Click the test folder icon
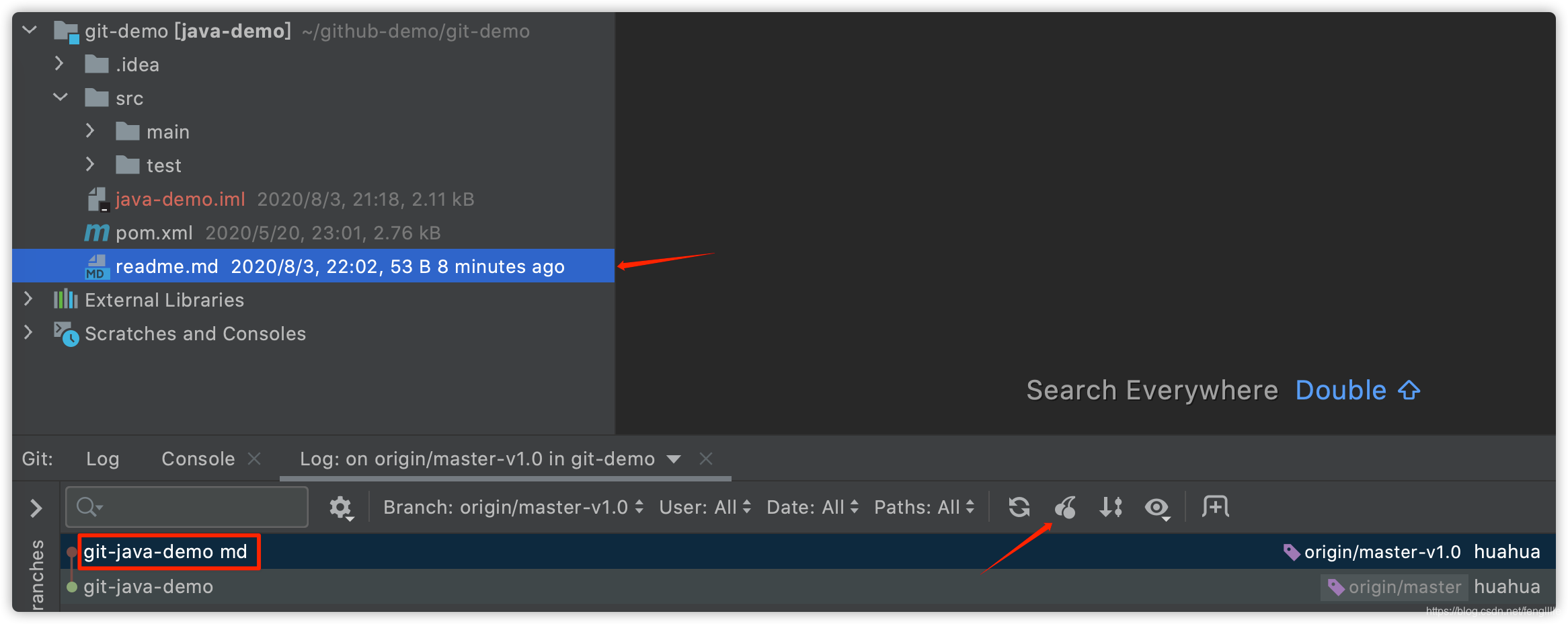Screen dimensions: 1568x624 pyautogui.click(x=128, y=165)
